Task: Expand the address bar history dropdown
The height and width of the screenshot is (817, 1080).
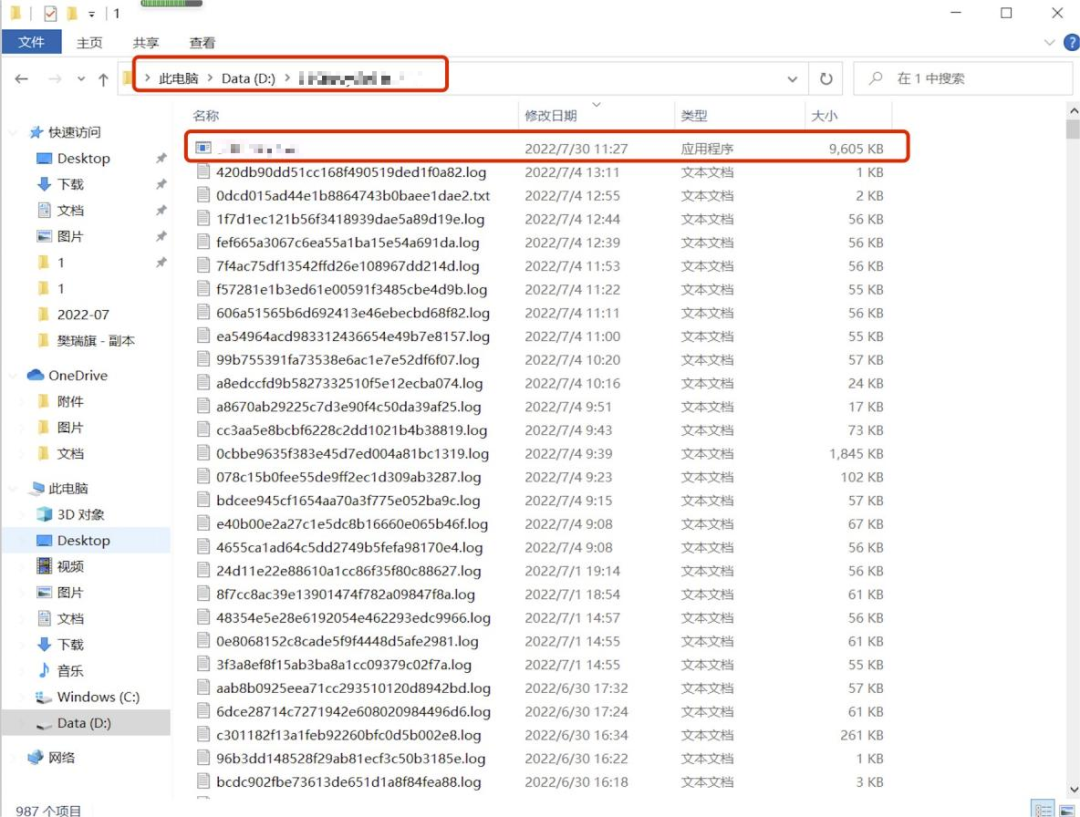Action: click(x=792, y=79)
